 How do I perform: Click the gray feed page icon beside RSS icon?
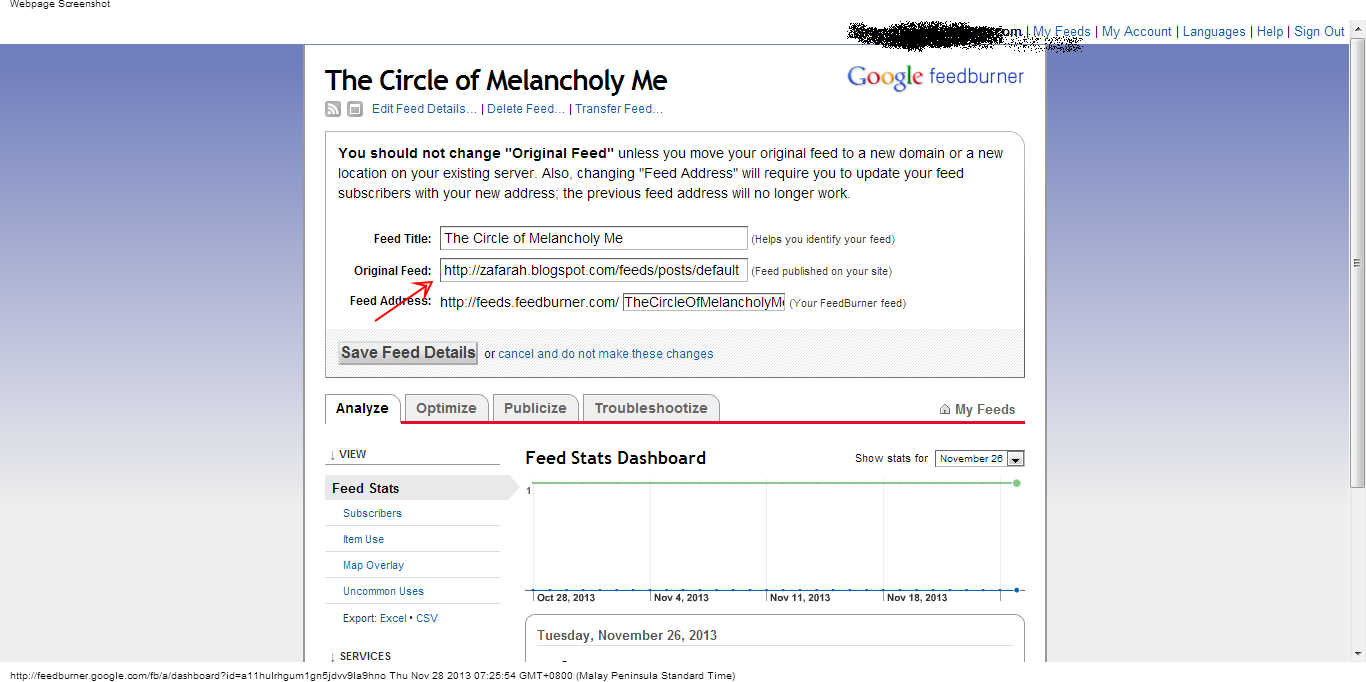click(355, 109)
